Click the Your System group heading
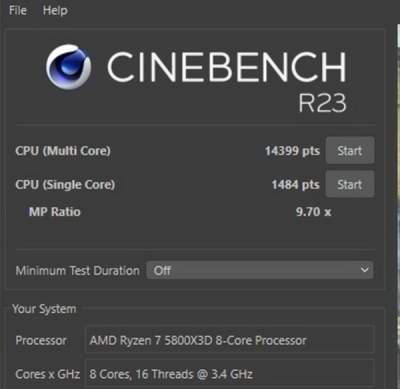 tap(44, 309)
